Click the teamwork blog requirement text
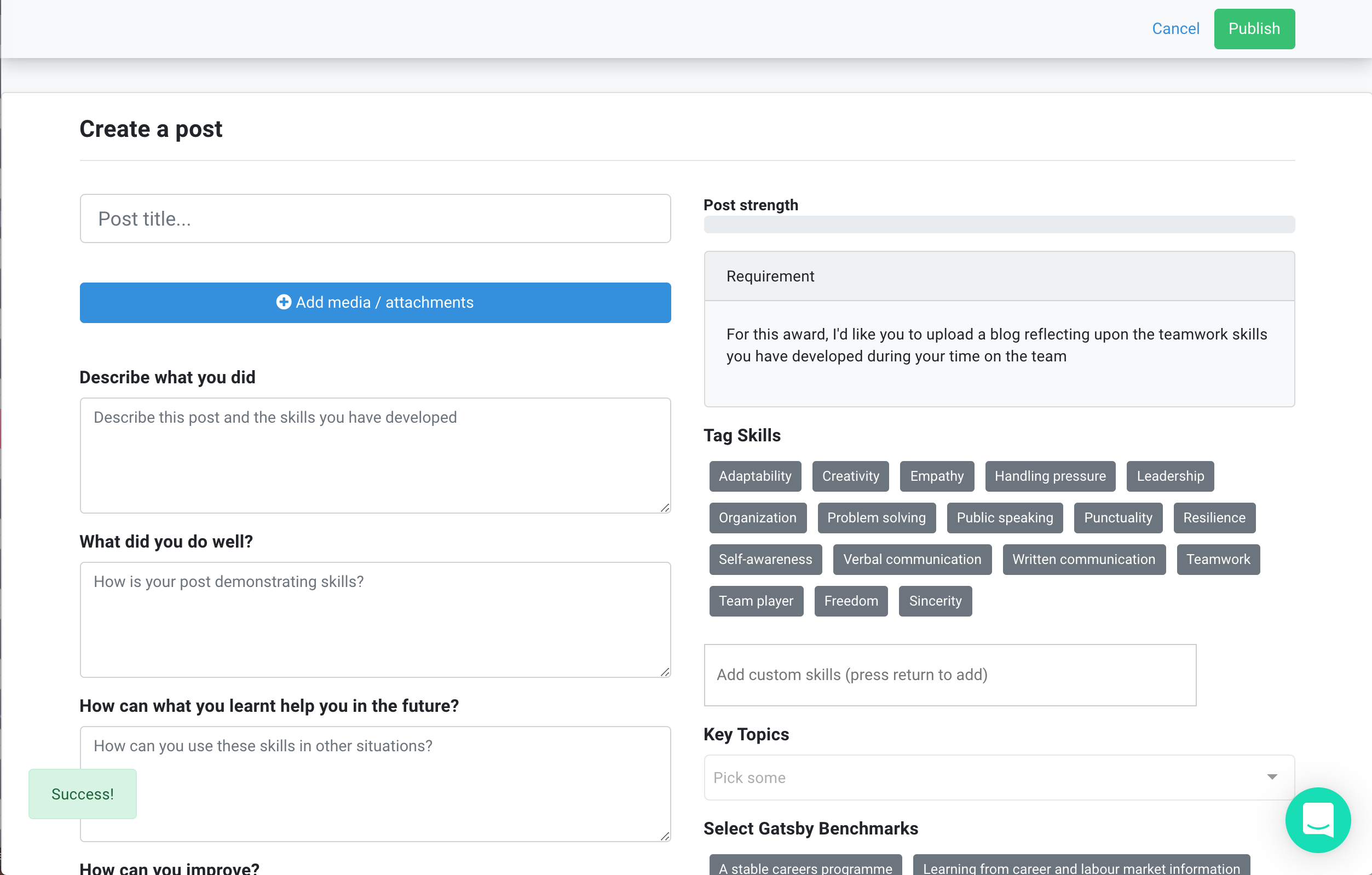Viewport: 1372px width, 875px height. (x=996, y=344)
